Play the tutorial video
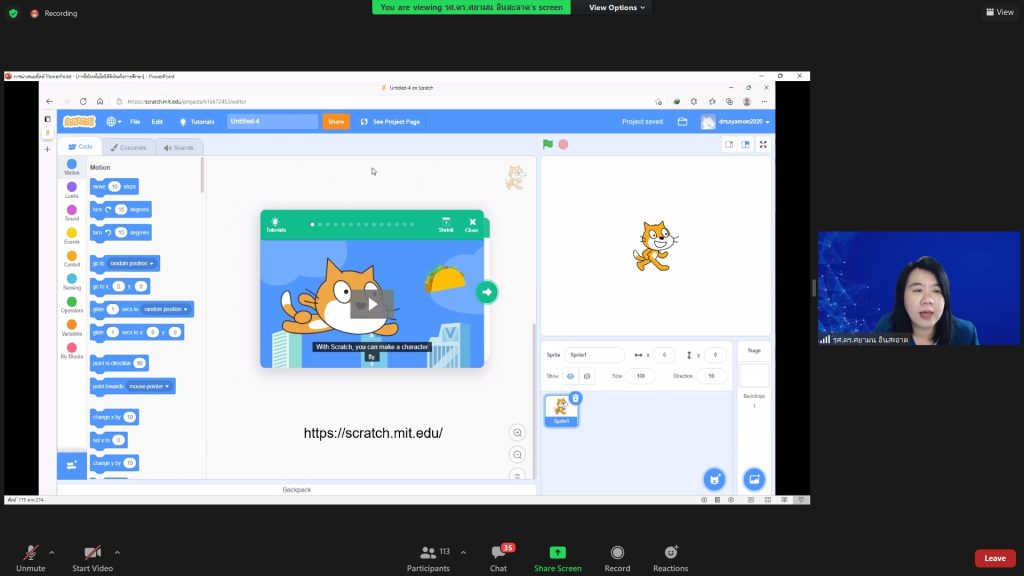 [372, 304]
